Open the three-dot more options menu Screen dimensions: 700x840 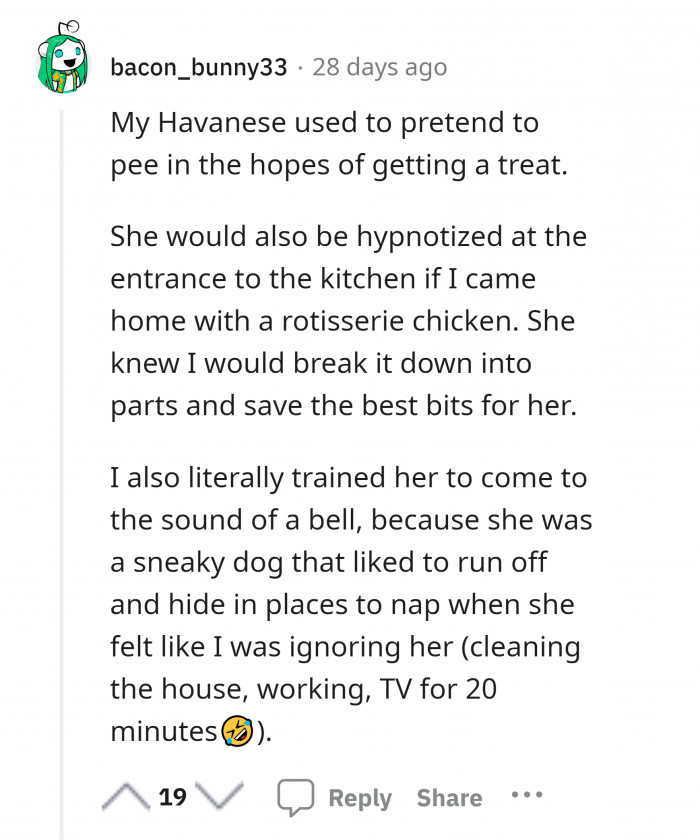(526, 797)
